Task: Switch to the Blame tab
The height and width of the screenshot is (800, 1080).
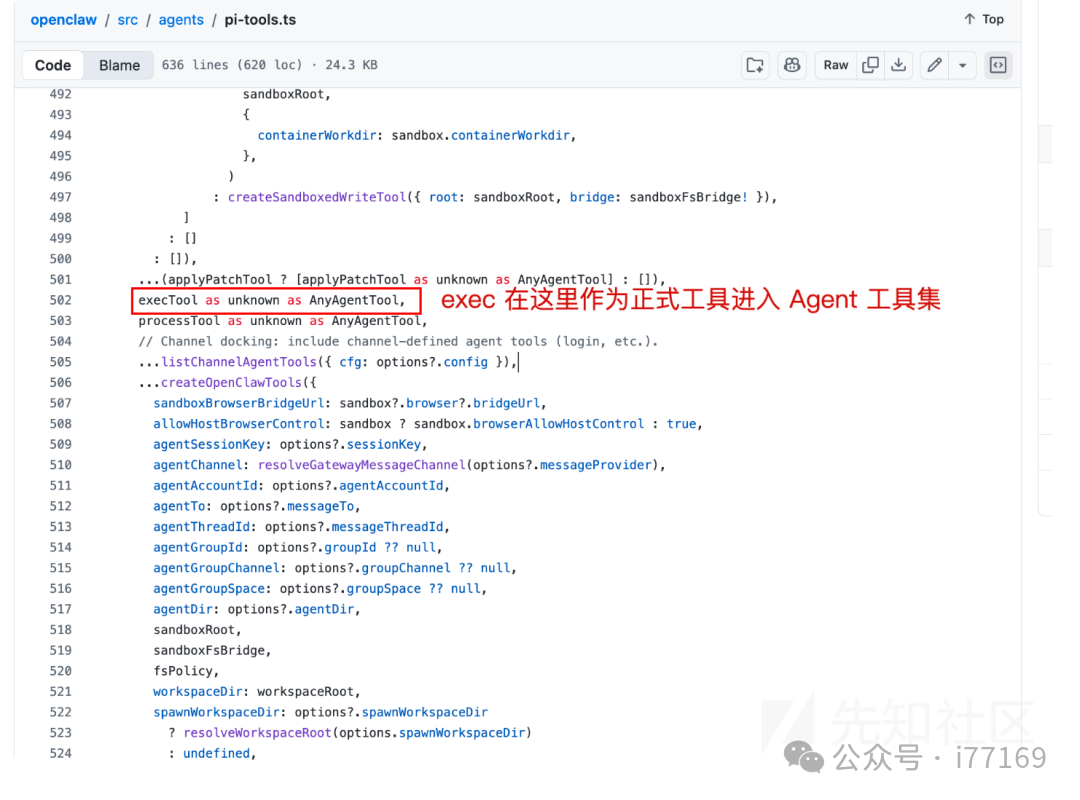Action: 119,64
